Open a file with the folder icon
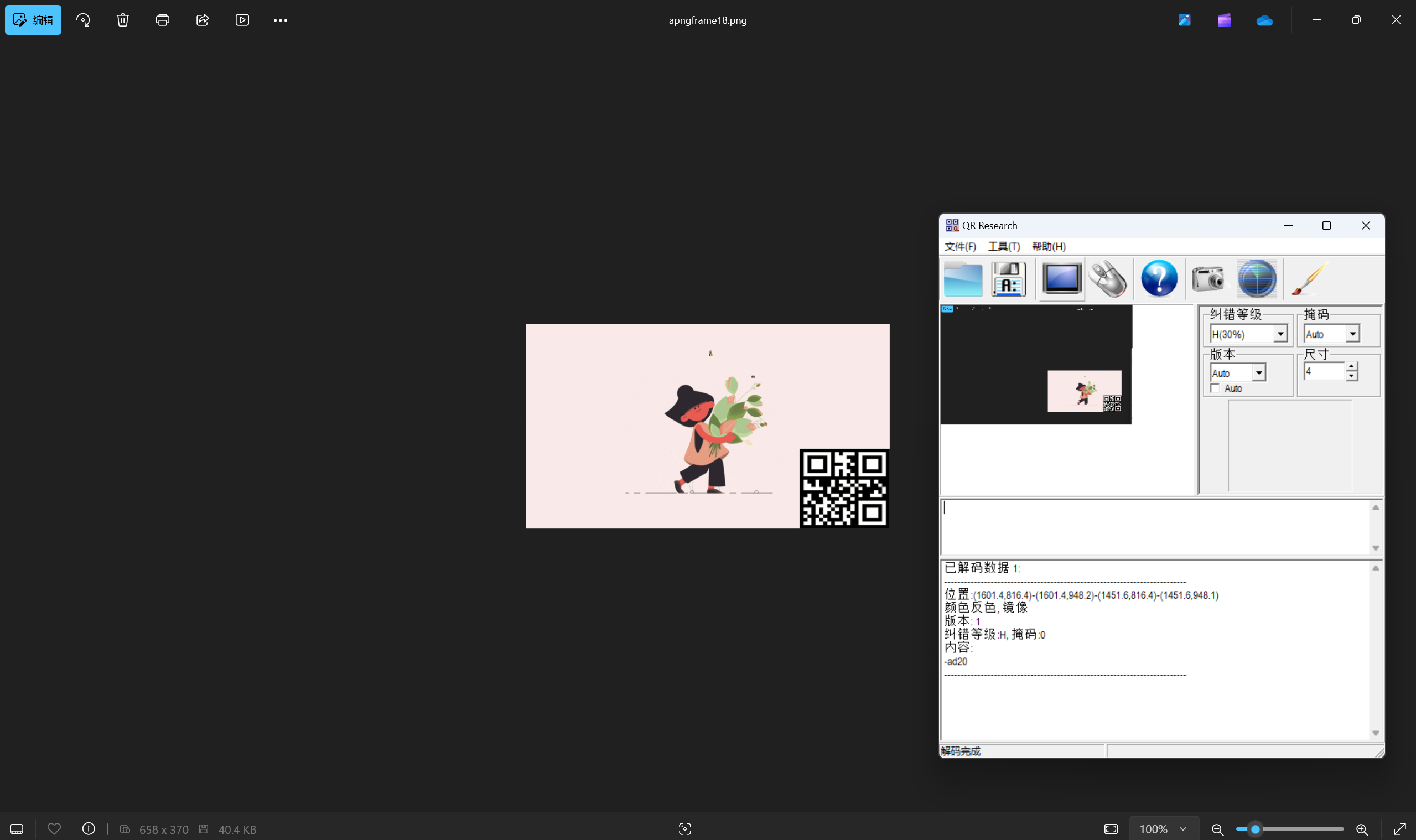The width and height of the screenshot is (1416, 840). pyautogui.click(x=963, y=278)
